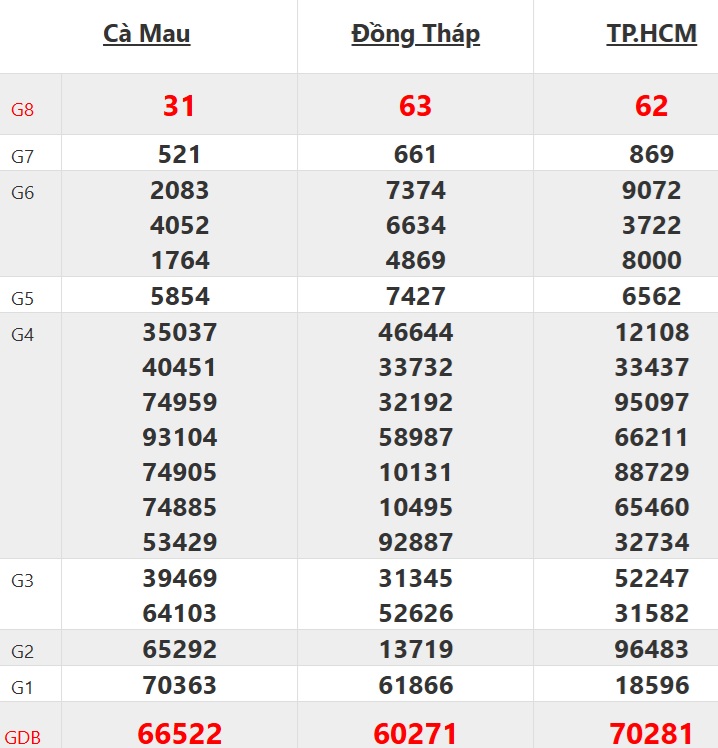The image size is (718, 748).
Task: Click TP.HCM special prize 70281
Action: tap(651, 733)
